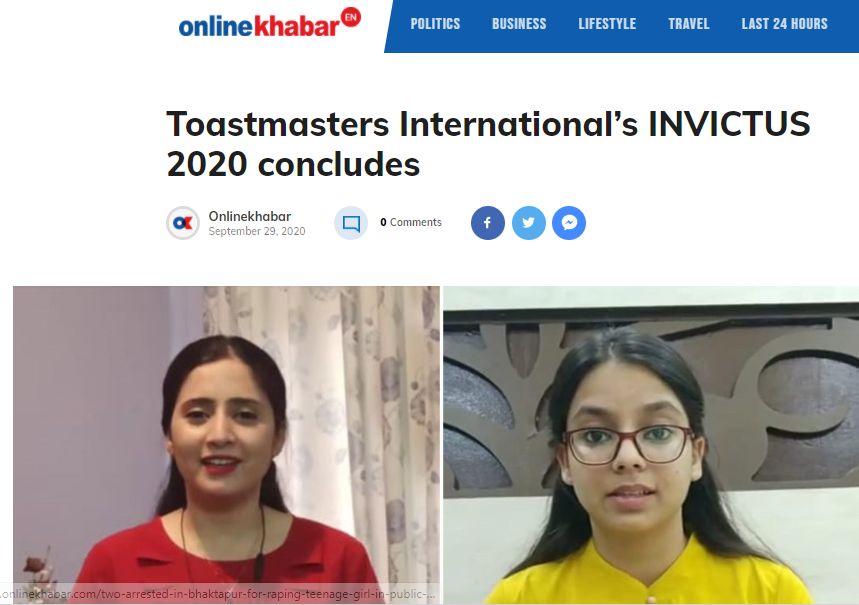Click the Onlinekhabar author avatar

183,223
